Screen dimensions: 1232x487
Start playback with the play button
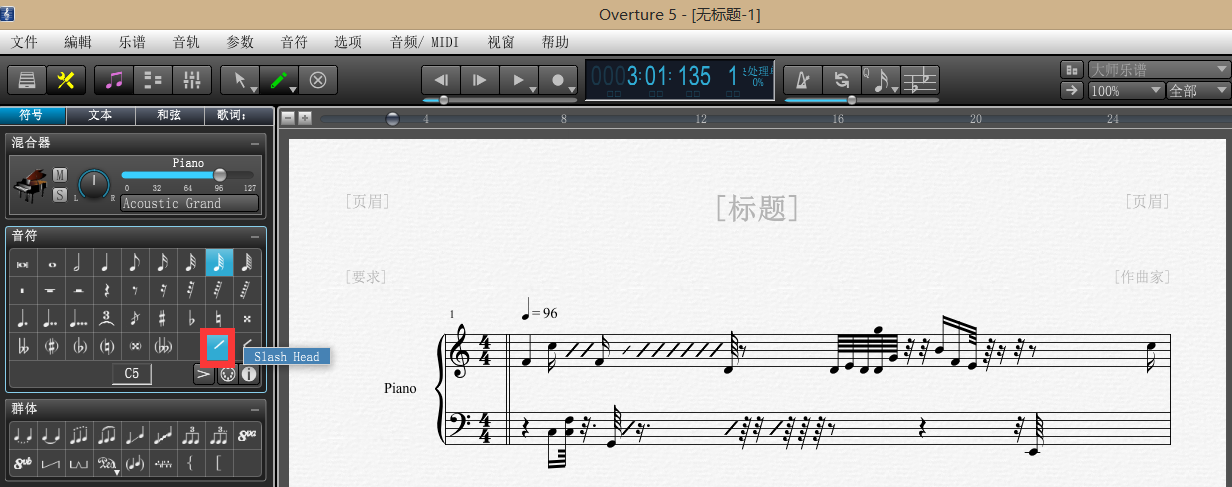(x=519, y=80)
